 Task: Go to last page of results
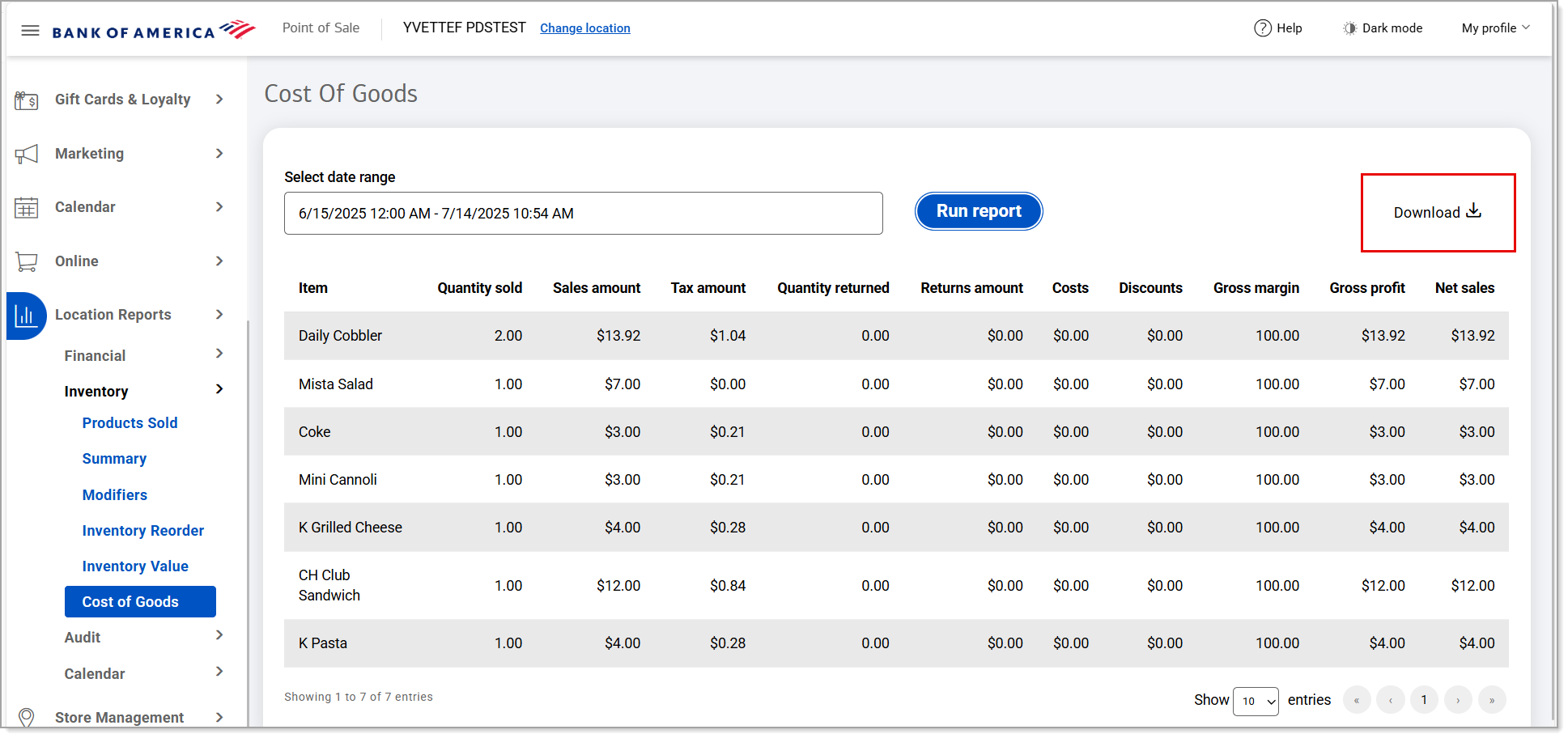[1492, 701]
